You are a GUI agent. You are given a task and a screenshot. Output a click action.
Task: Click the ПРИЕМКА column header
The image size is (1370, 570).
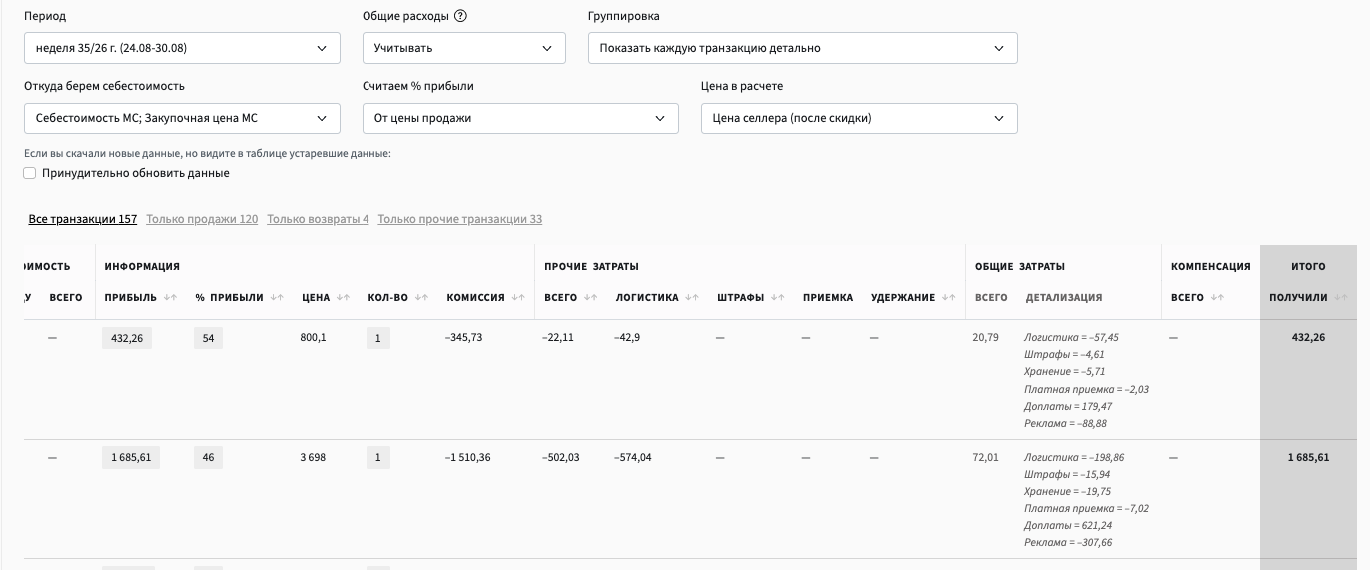click(x=828, y=298)
